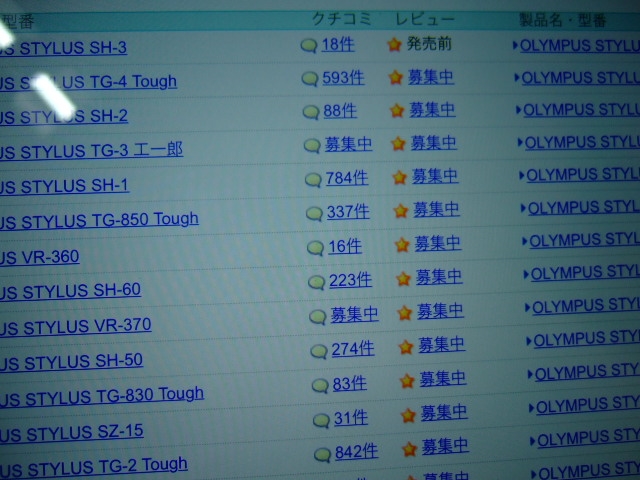This screenshot has height=480, width=640.
Task: Open the 16件 comments link
Action: [x=345, y=246]
